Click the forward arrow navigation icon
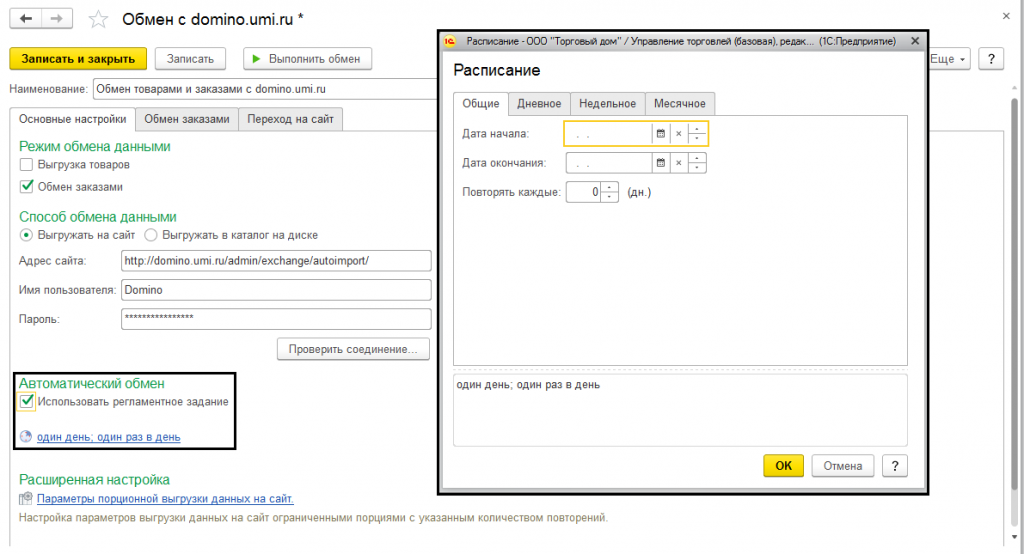The width and height of the screenshot is (1024, 554). pos(57,18)
